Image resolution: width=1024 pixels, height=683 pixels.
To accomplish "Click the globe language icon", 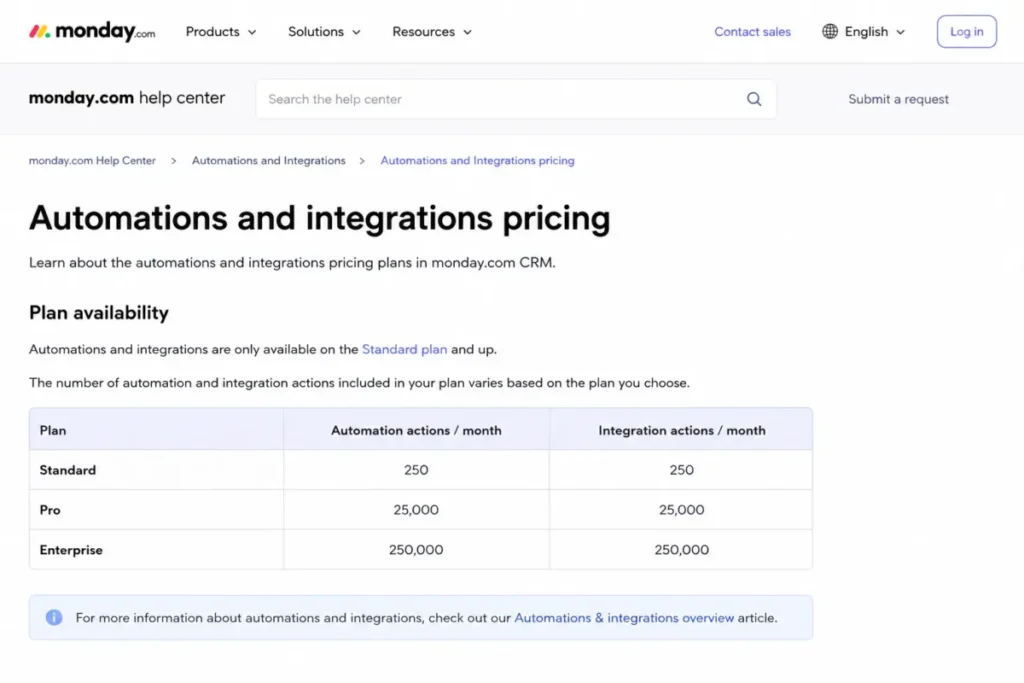I will click(x=829, y=31).
